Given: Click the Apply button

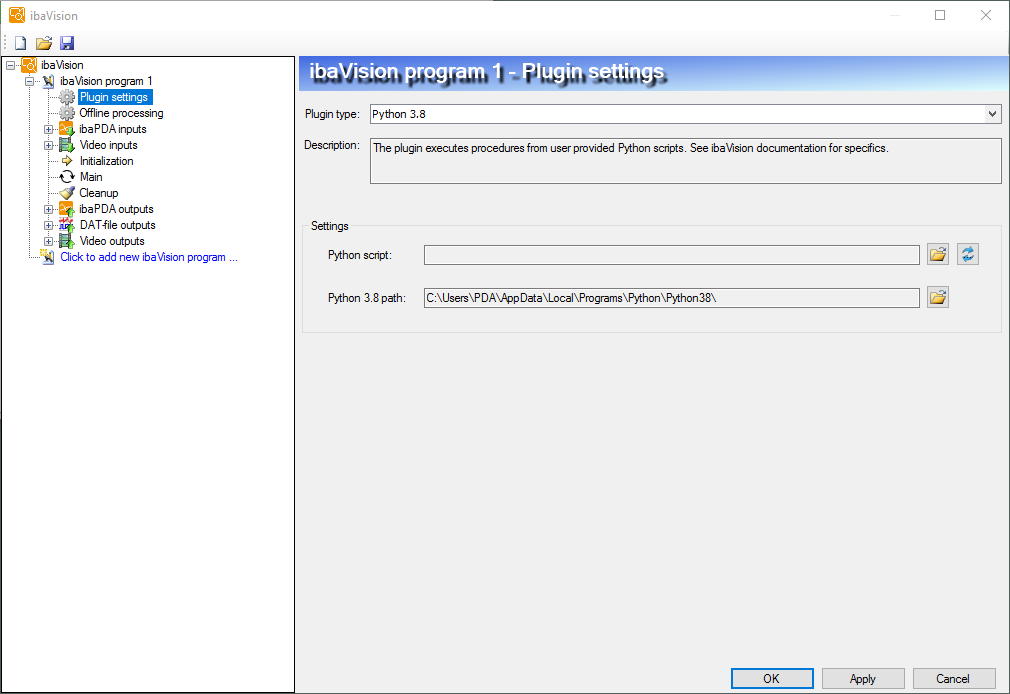Looking at the screenshot, I should pyautogui.click(x=862, y=678).
